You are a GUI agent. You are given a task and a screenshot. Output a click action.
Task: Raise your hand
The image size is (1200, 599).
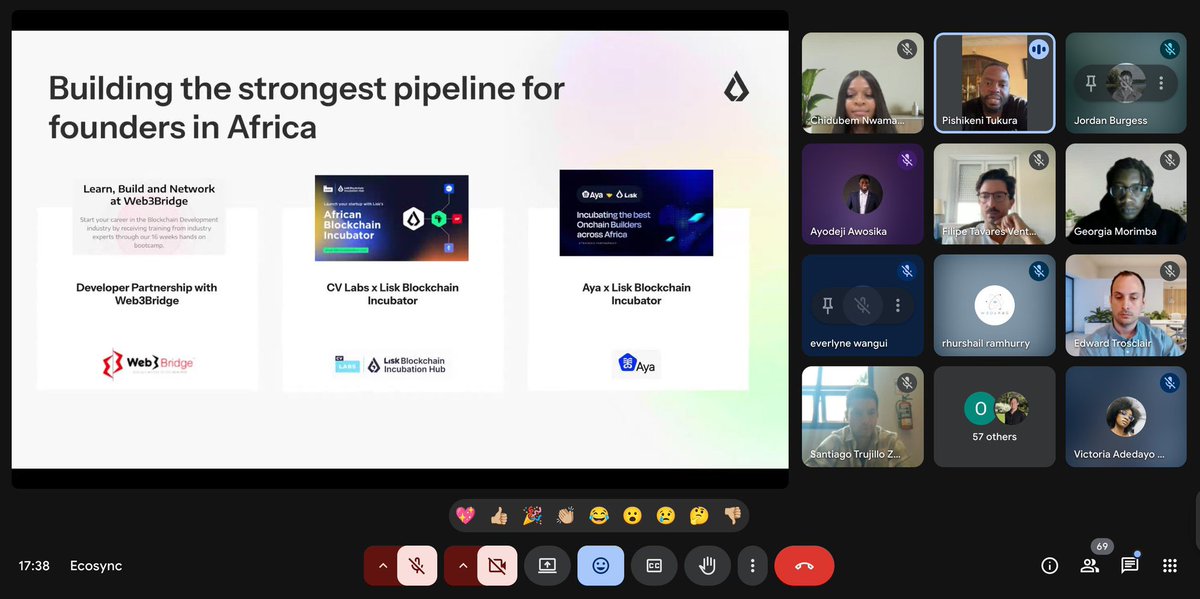[x=707, y=565]
